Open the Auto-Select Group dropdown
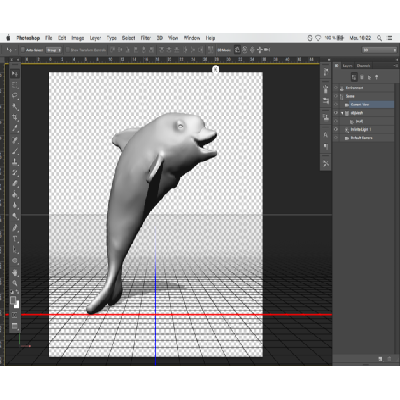 pos(54,50)
